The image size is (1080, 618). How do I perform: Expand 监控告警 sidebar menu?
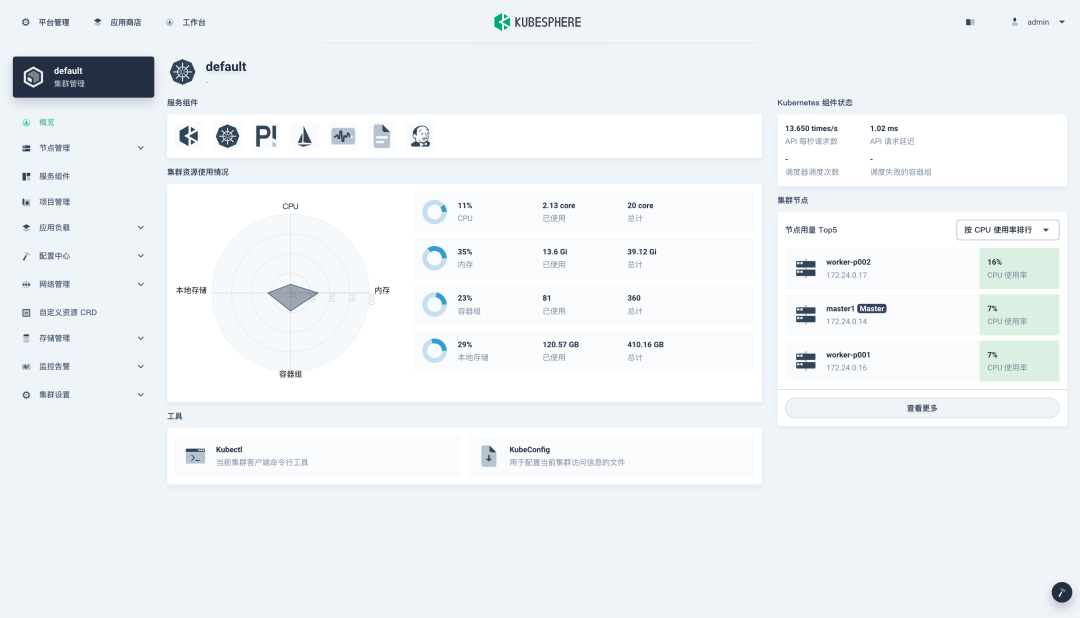point(141,367)
